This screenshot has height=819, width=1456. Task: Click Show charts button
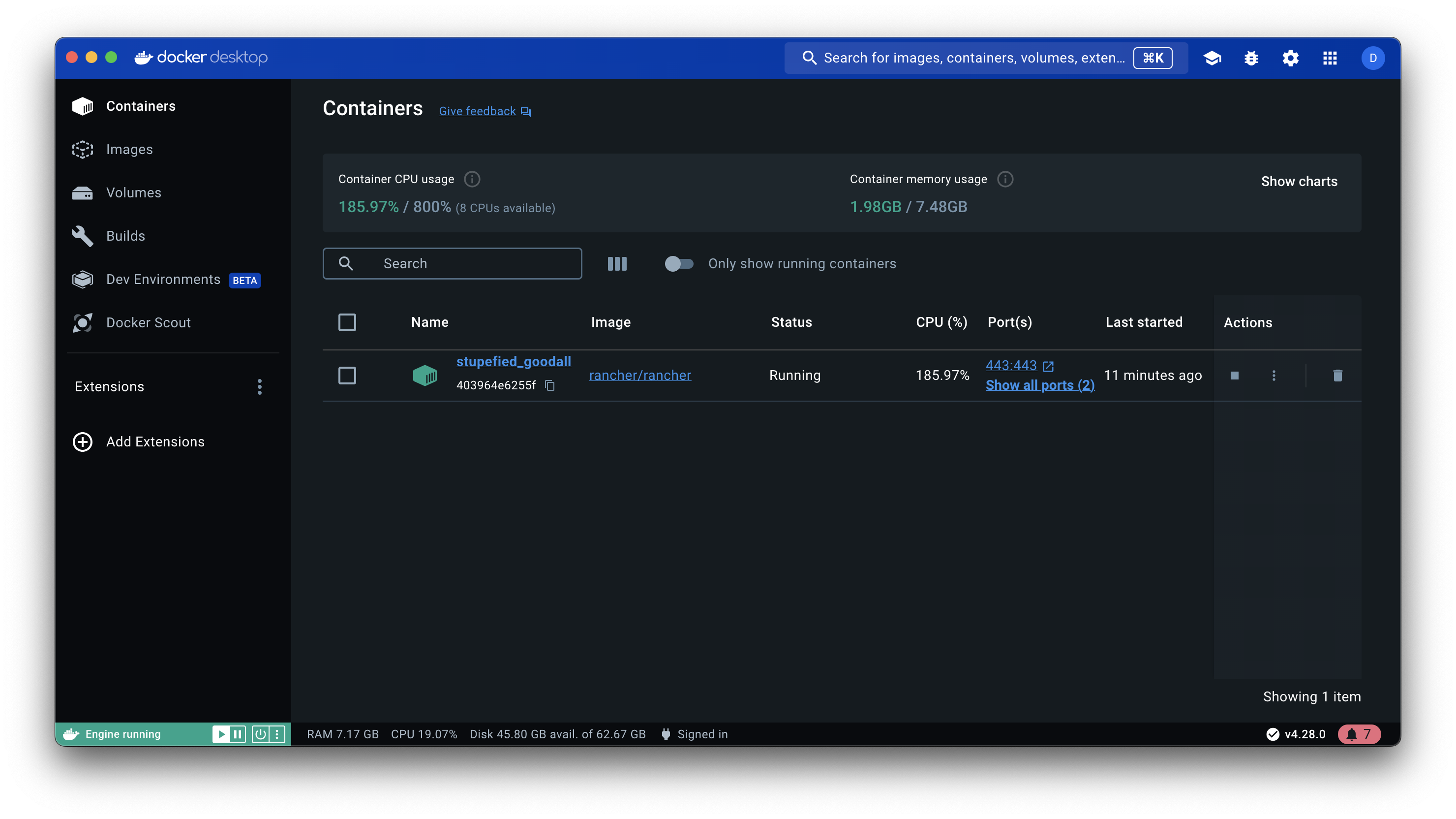click(1299, 182)
